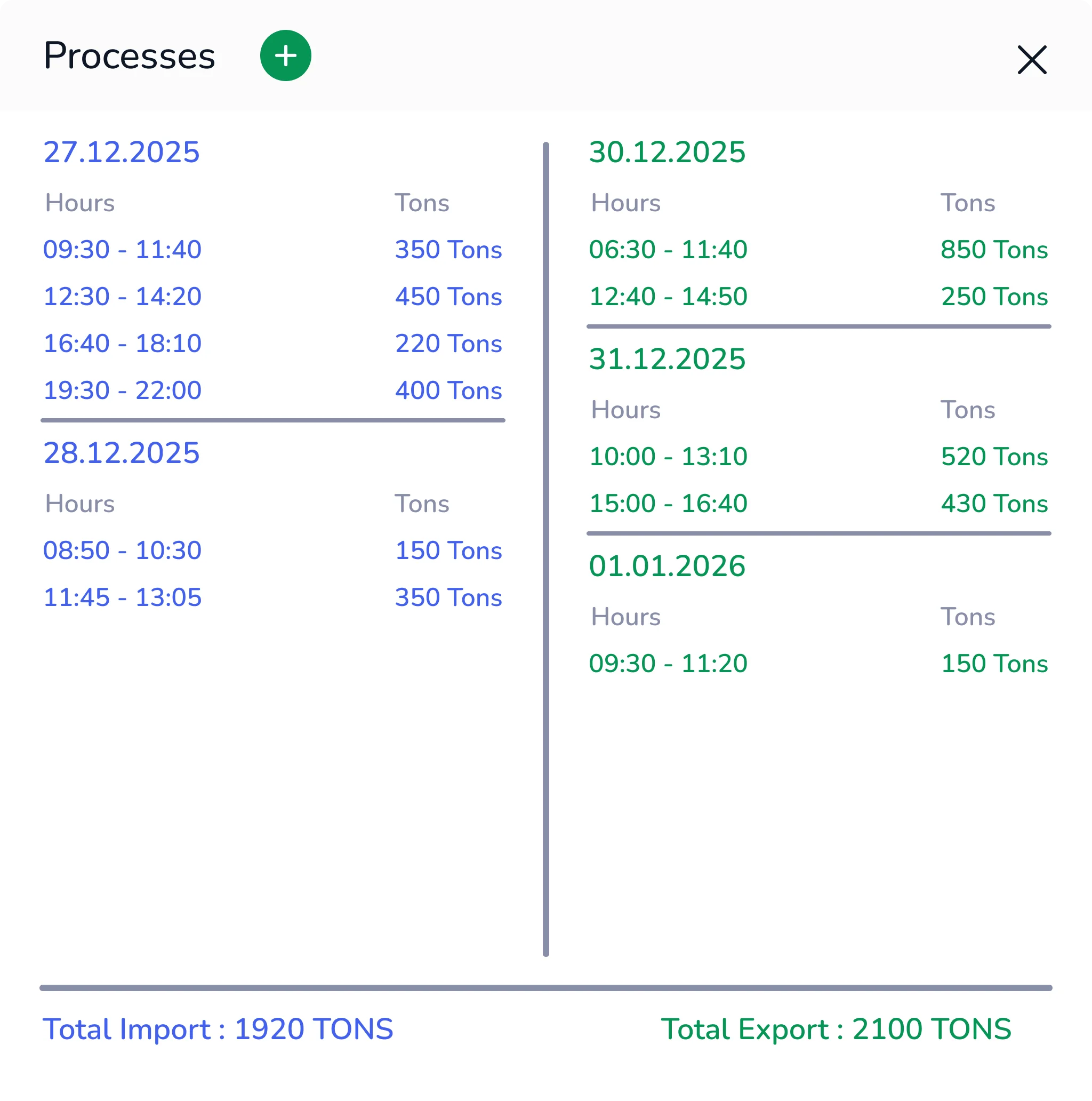Click the green add process button
Screen dimensions: 1092x1101
coord(285,56)
